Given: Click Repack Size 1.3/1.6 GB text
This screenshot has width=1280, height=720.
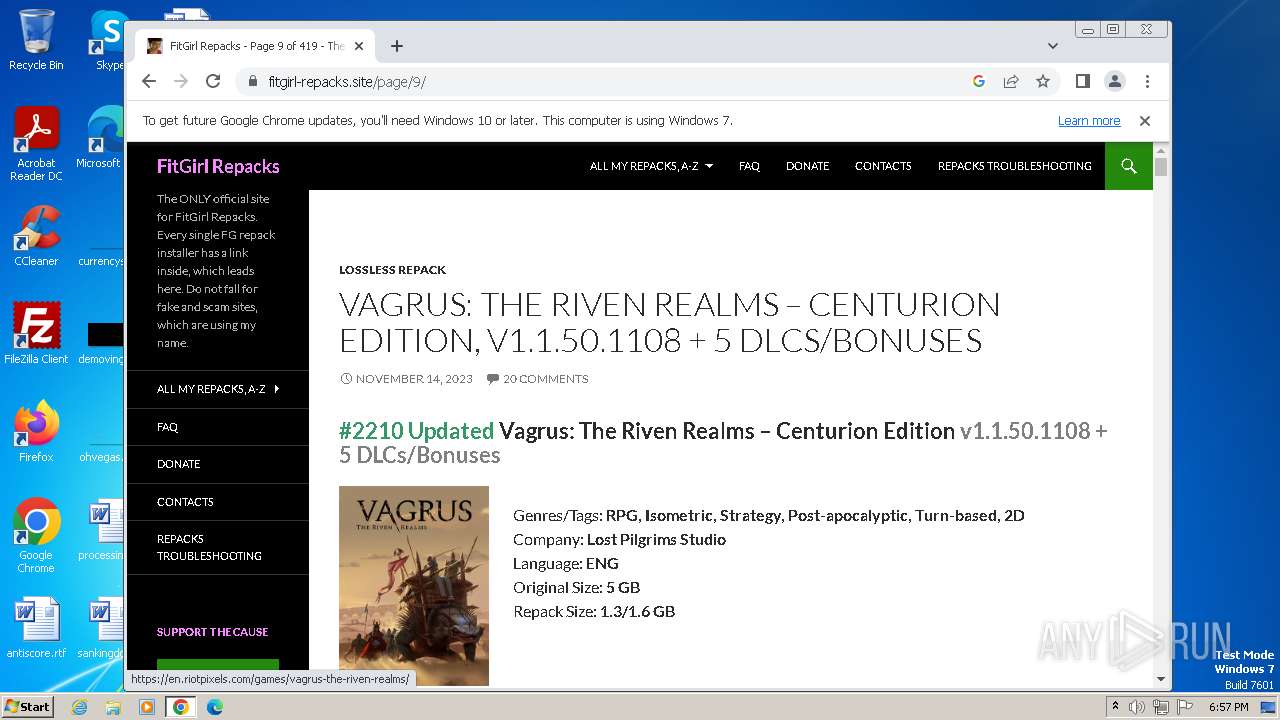Looking at the screenshot, I should pos(594,611).
